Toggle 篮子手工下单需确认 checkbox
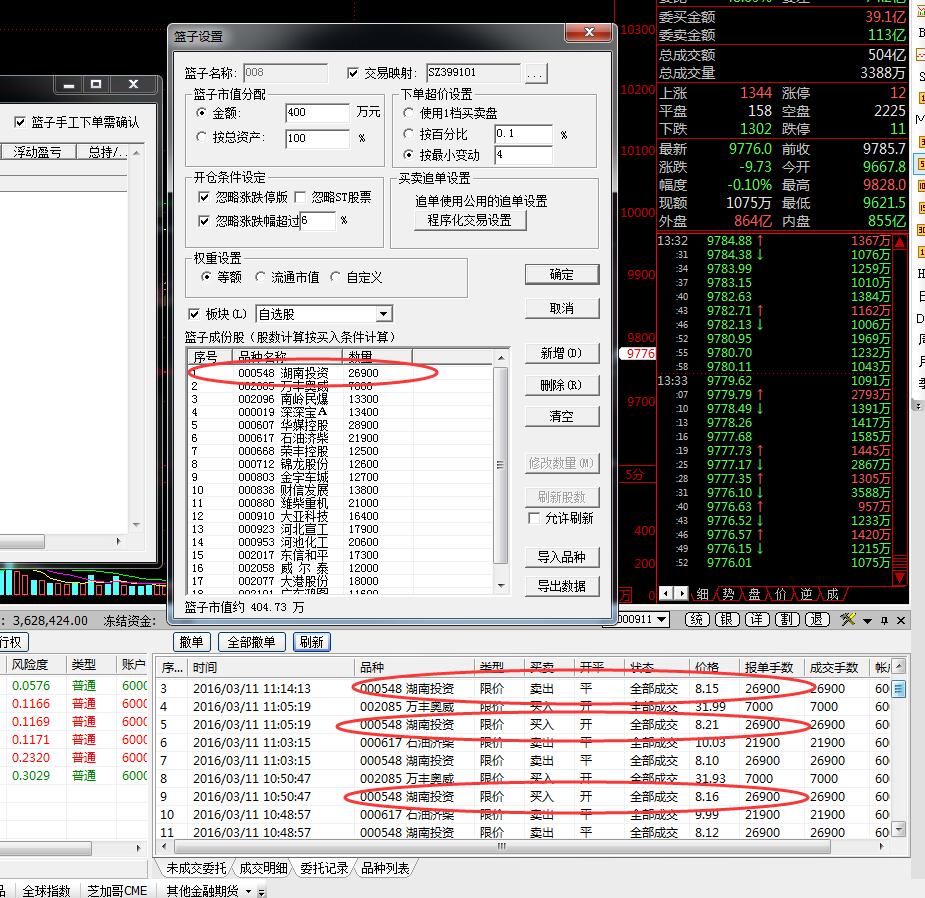Viewport: 925px width, 898px height. (20, 122)
